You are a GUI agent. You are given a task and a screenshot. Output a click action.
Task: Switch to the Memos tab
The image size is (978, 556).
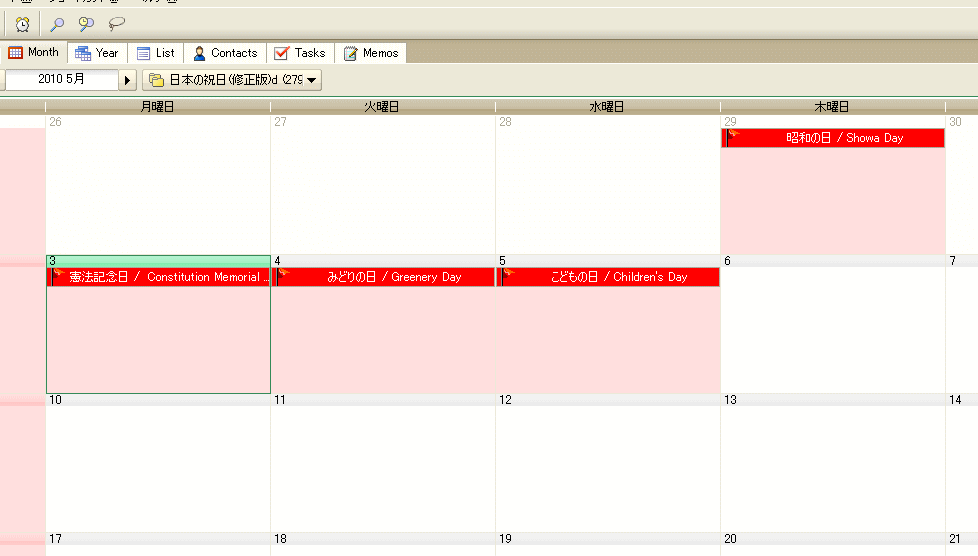[x=371, y=53]
